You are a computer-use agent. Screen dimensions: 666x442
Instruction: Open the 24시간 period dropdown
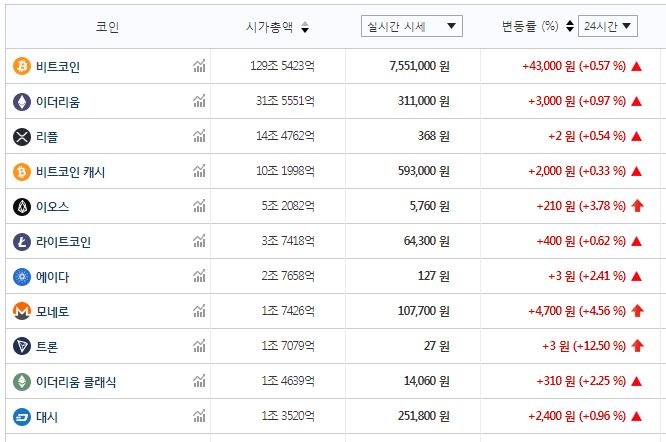coord(607,27)
